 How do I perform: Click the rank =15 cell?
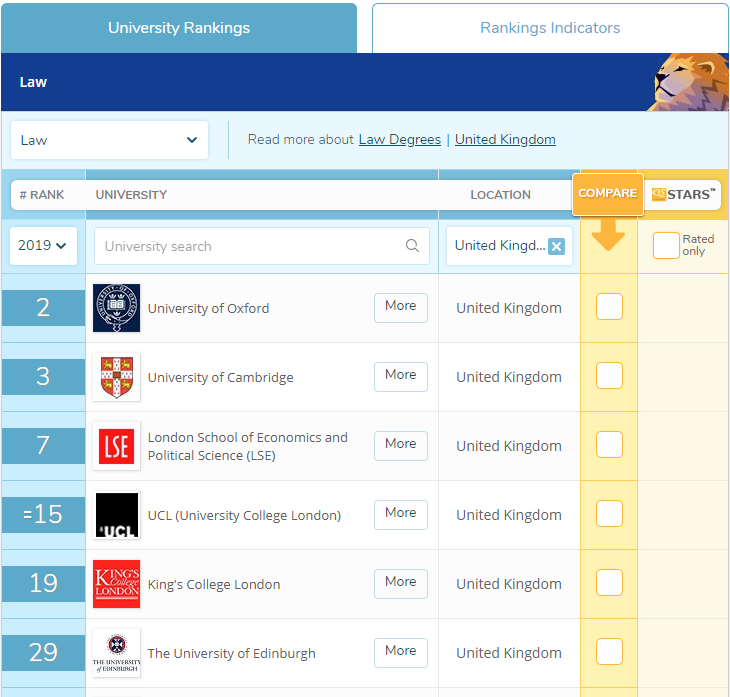click(43, 514)
